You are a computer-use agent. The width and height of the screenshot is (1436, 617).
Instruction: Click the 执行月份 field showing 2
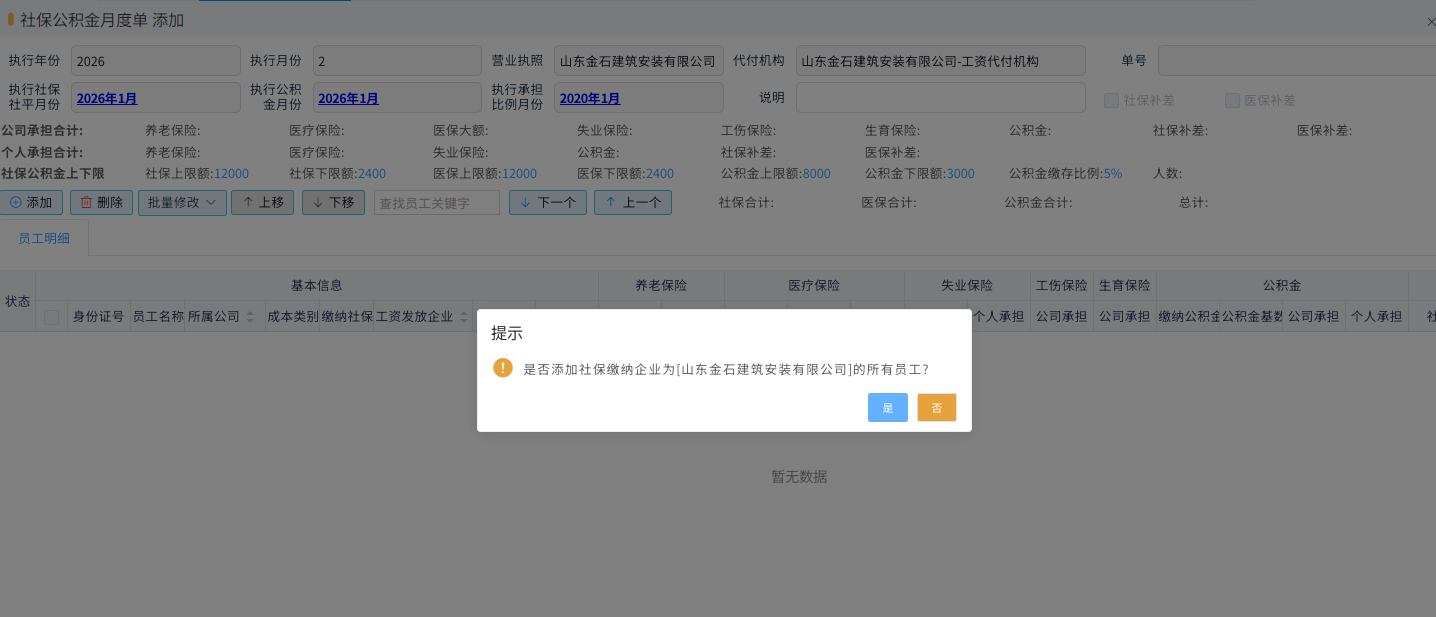(397, 61)
